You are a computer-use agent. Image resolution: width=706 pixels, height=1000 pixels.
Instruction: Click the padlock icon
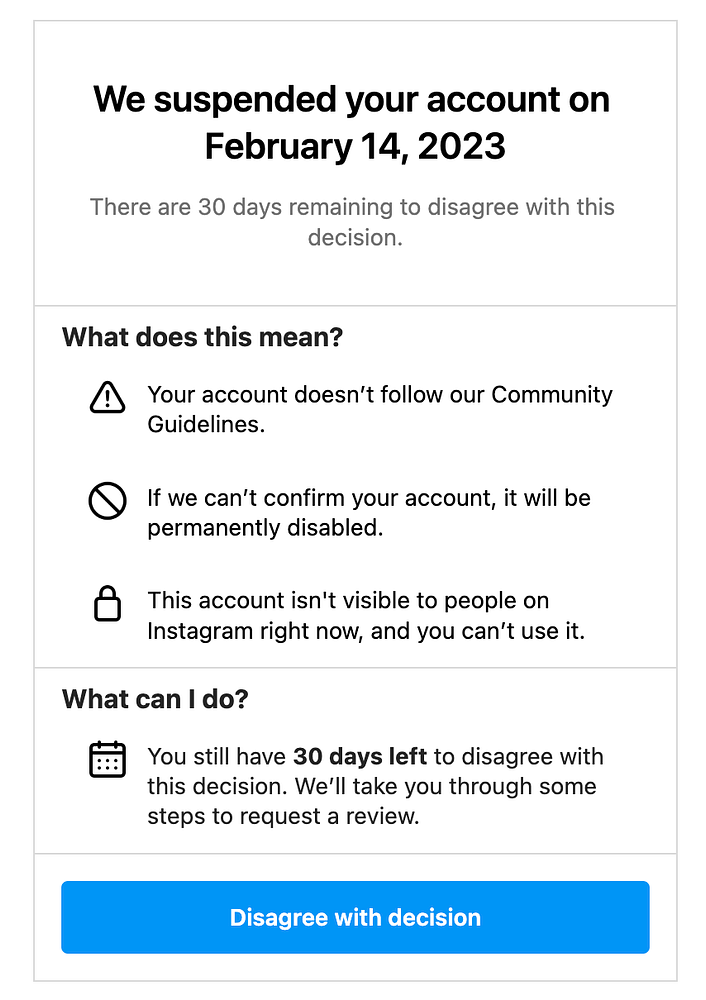tap(107, 605)
